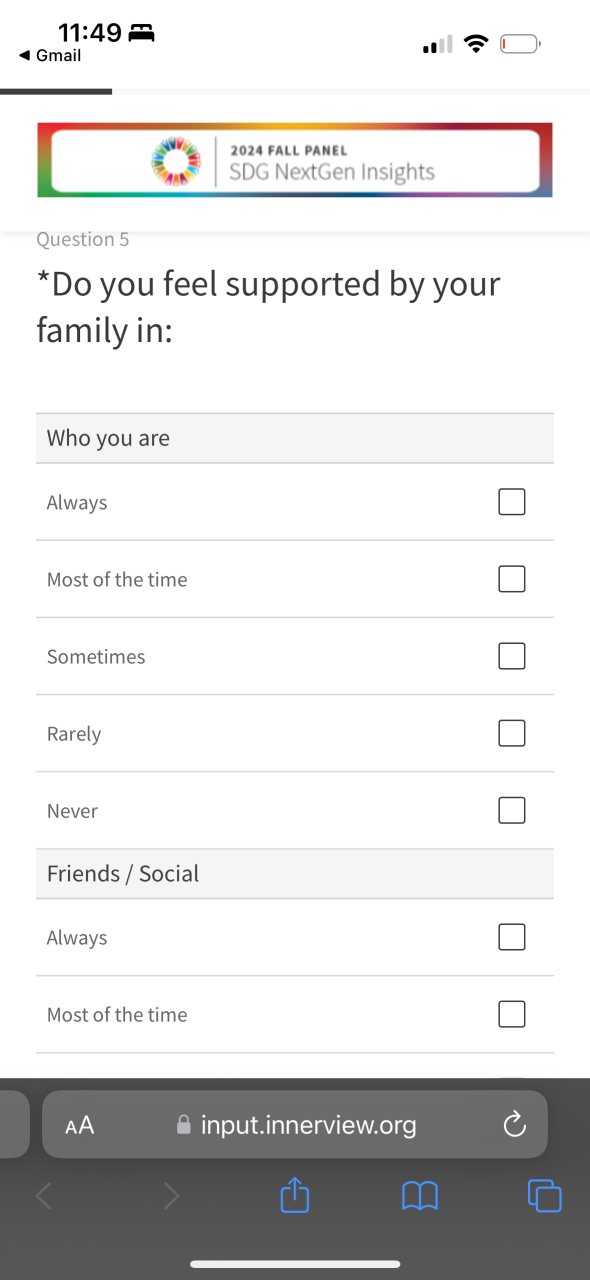Tap the battery indicator in status bar

coord(520,44)
